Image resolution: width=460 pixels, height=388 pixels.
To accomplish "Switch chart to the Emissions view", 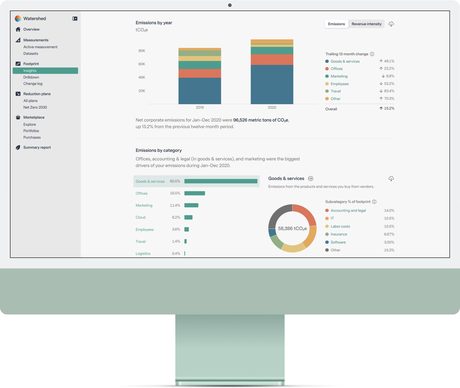I will [x=336, y=24].
